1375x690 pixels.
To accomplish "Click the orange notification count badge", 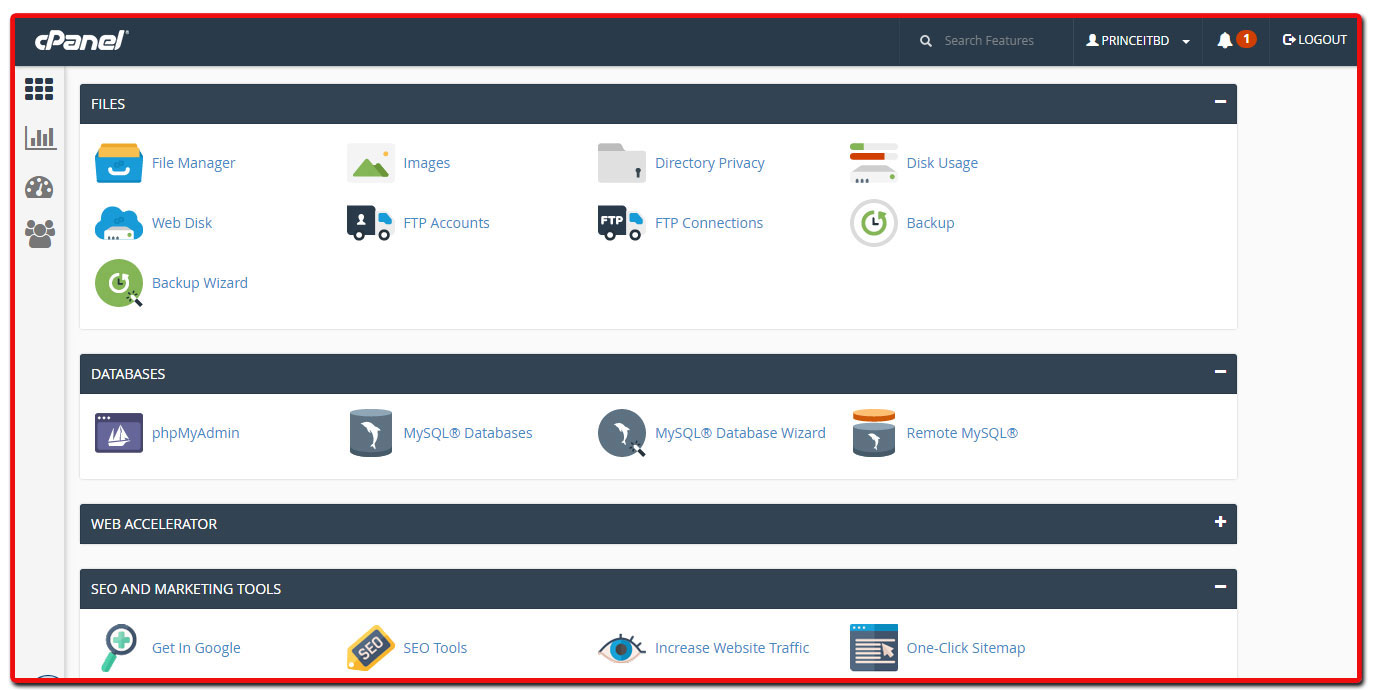I will point(1246,39).
